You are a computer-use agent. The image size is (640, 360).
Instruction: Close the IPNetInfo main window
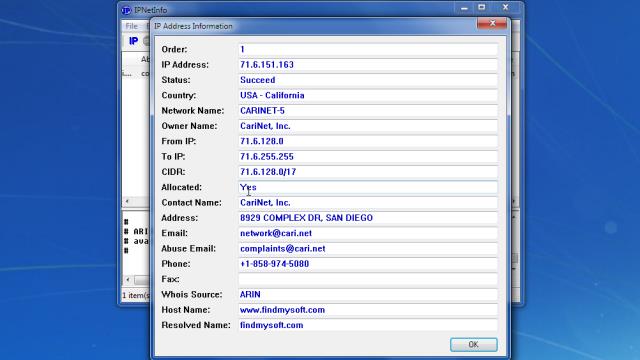point(505,7)
